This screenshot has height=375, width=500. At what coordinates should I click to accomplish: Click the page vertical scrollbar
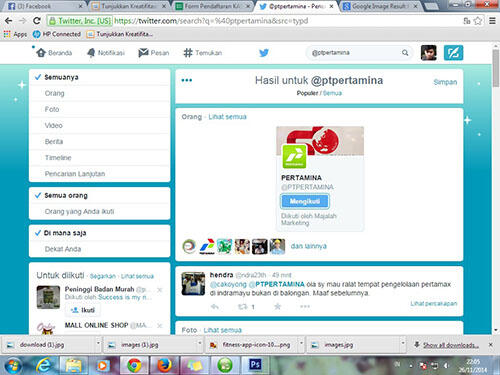[x=496, y=190]
